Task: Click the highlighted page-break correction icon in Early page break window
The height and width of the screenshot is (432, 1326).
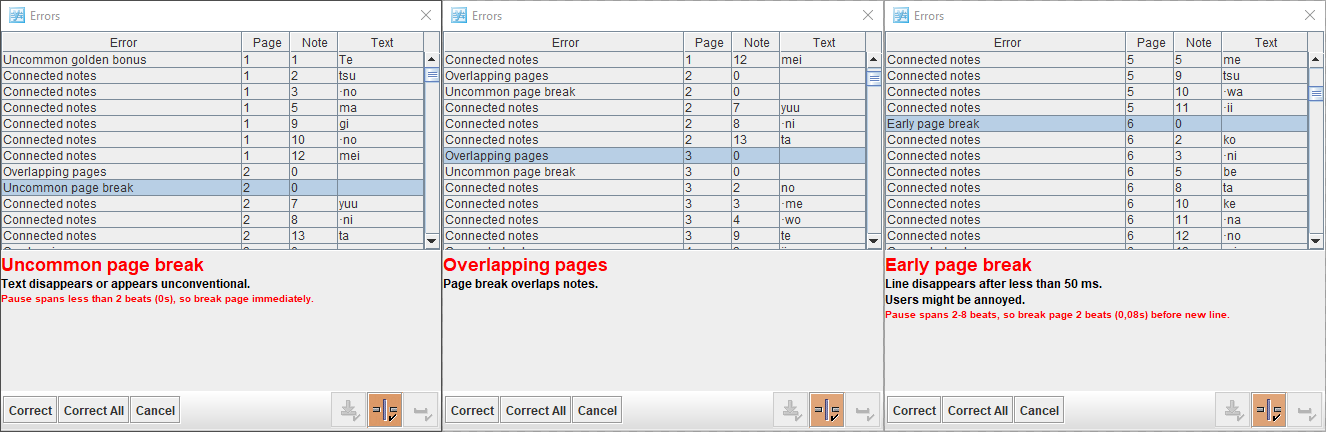Action: [1269, 410]
